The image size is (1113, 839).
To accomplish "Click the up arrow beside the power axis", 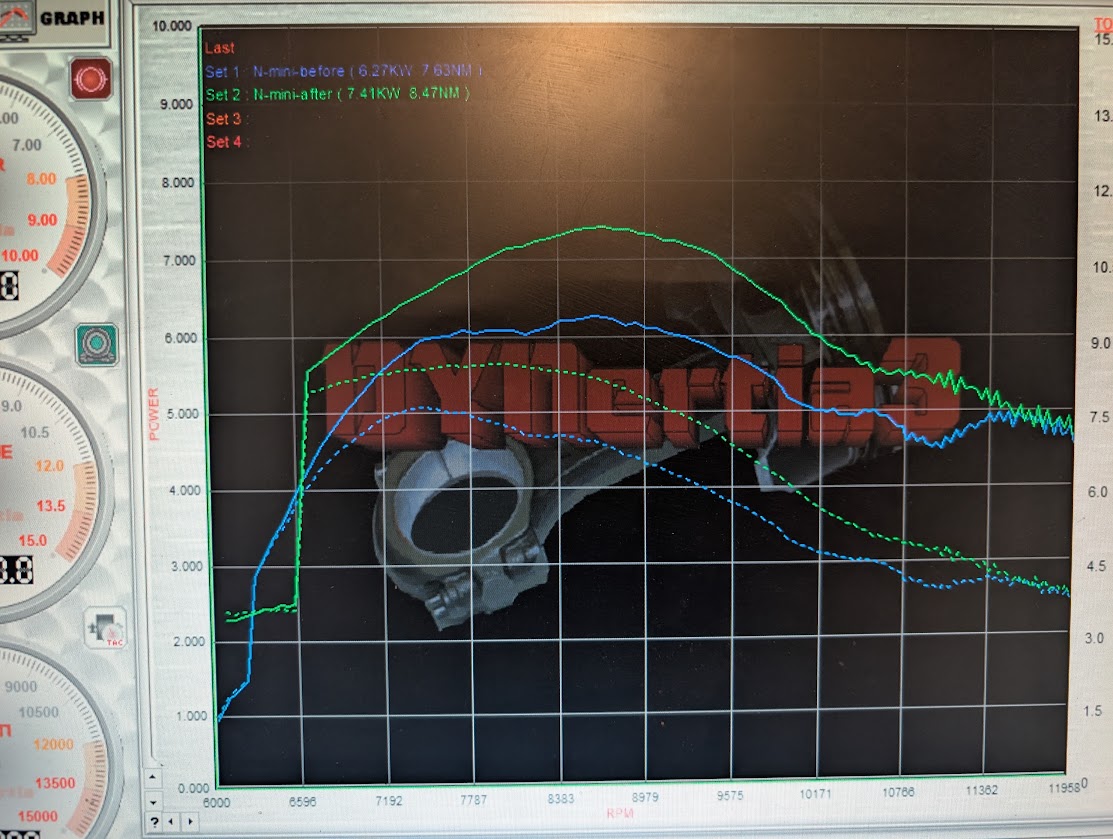I will 153,778.
